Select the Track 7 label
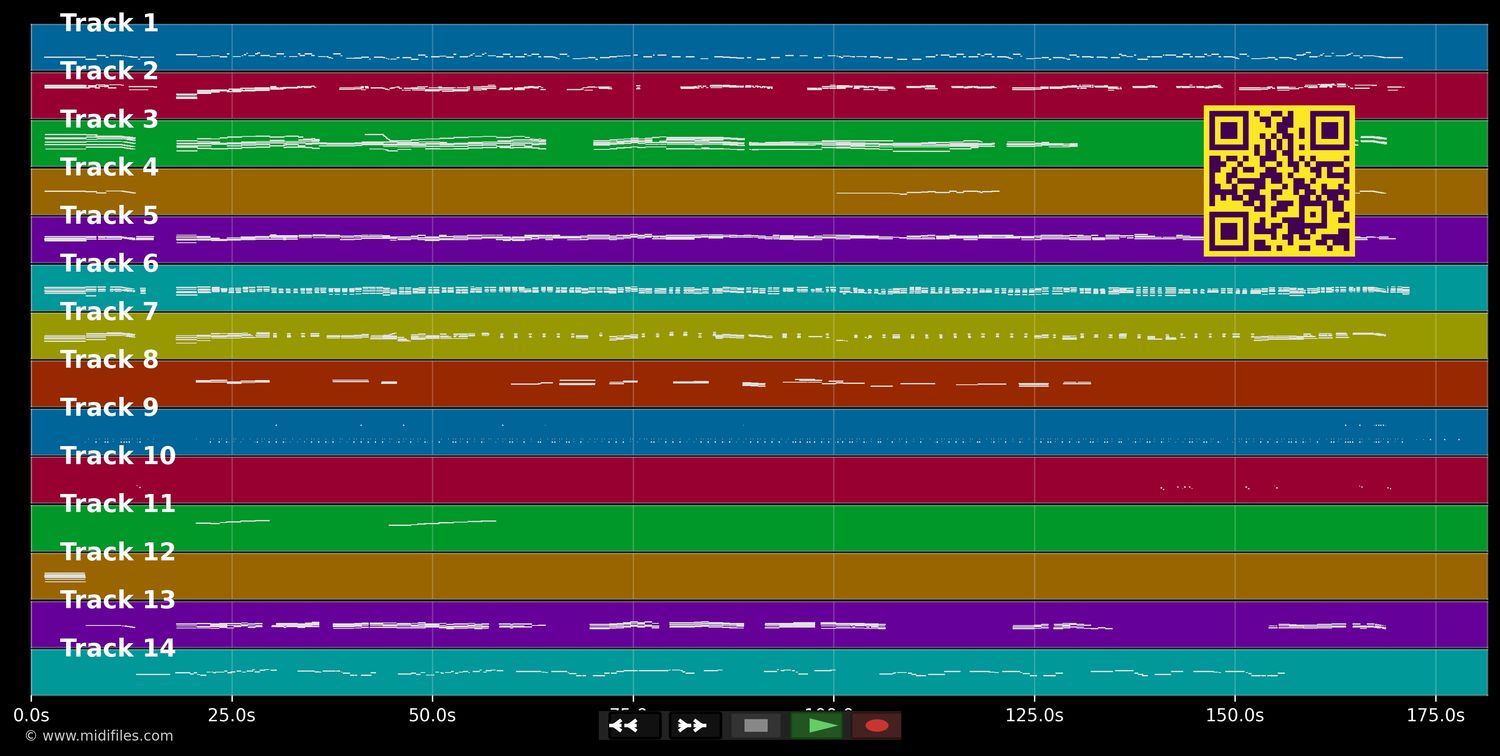This screenshot has width=1500, height=756. pos(109,311)
